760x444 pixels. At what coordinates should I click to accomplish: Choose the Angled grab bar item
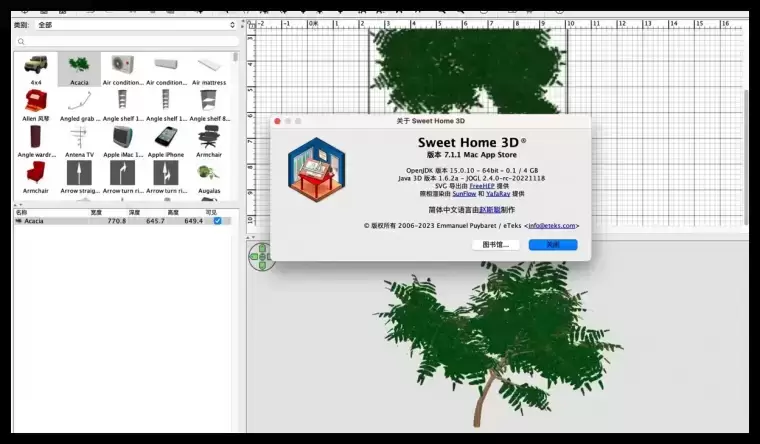point(79,105)
